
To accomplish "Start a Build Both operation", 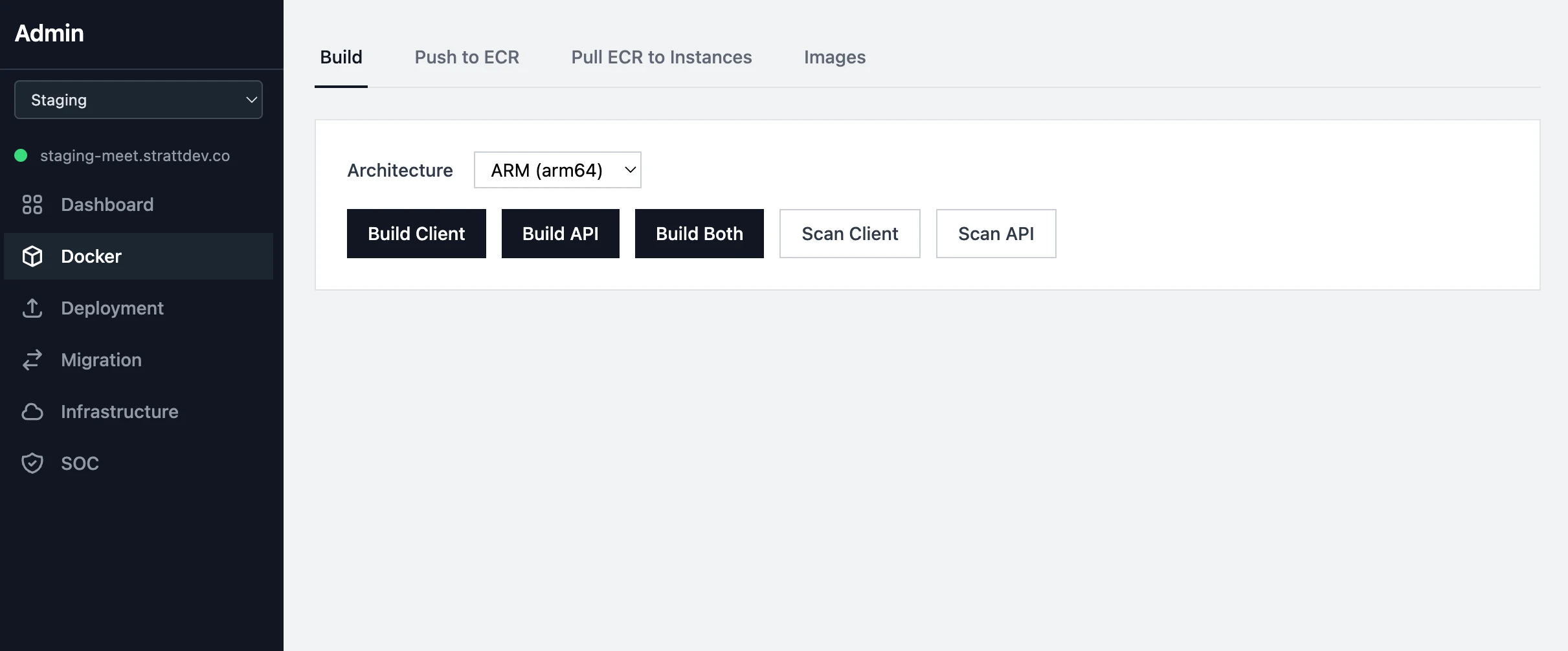I will click(x=699, y=234).
